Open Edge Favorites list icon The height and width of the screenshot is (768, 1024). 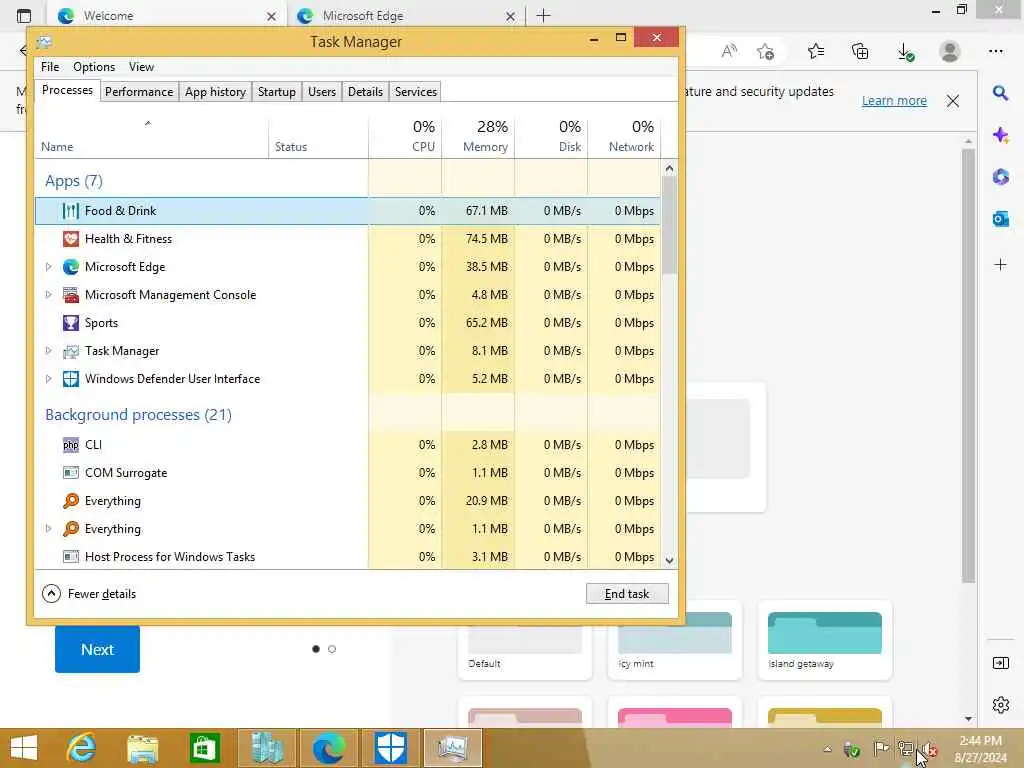coord(816,51)
